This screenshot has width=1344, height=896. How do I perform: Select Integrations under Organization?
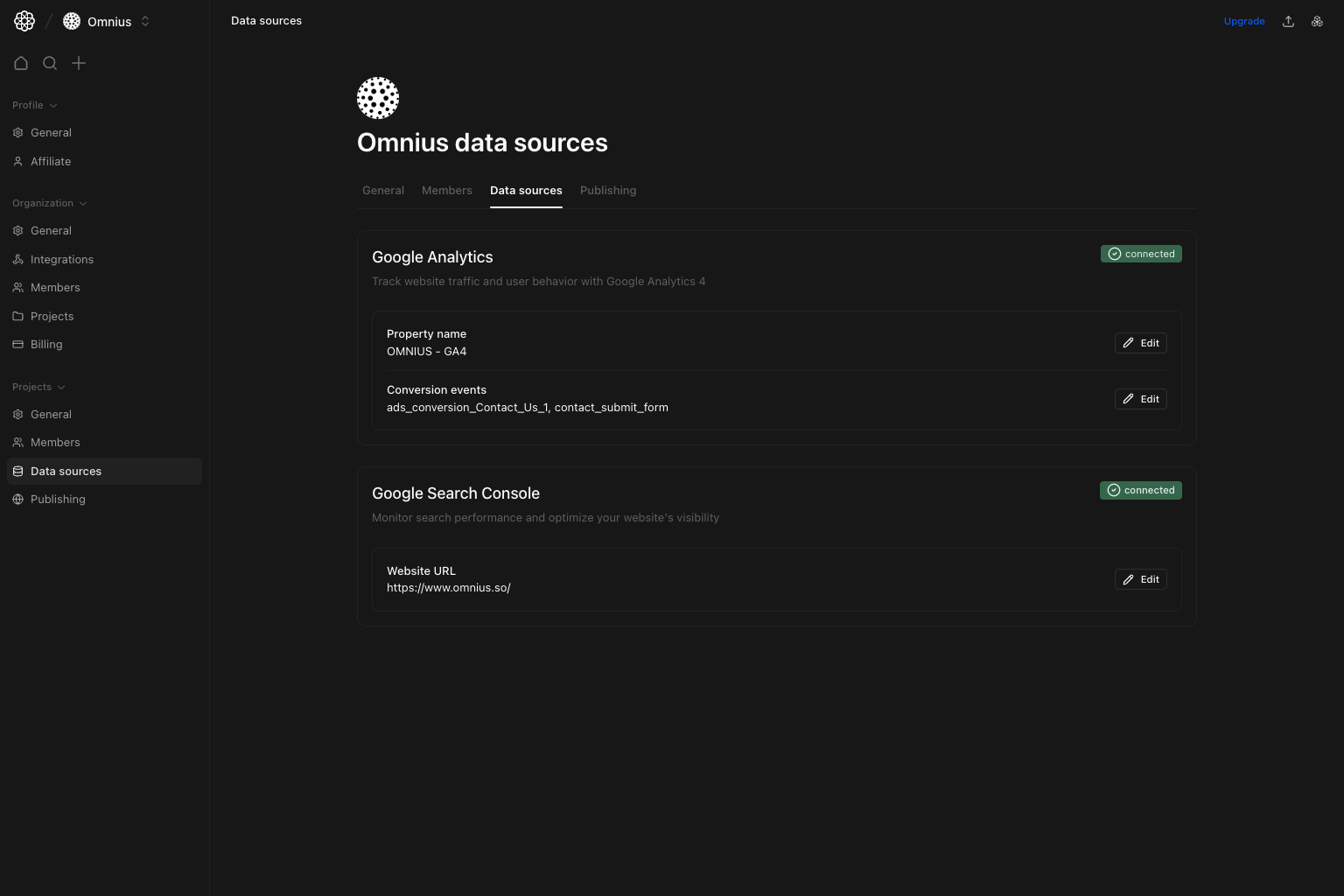(x=62, y=259)
